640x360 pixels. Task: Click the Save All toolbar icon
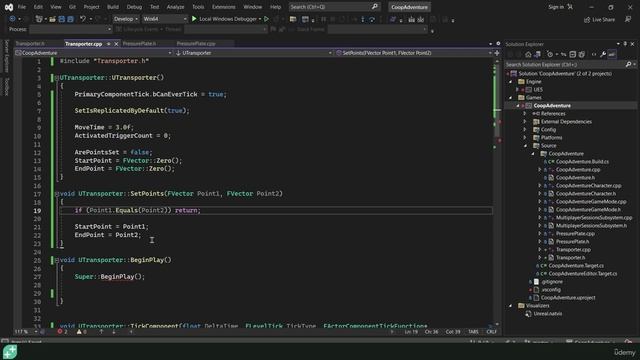pyautogui.click(x=70, y=19)
